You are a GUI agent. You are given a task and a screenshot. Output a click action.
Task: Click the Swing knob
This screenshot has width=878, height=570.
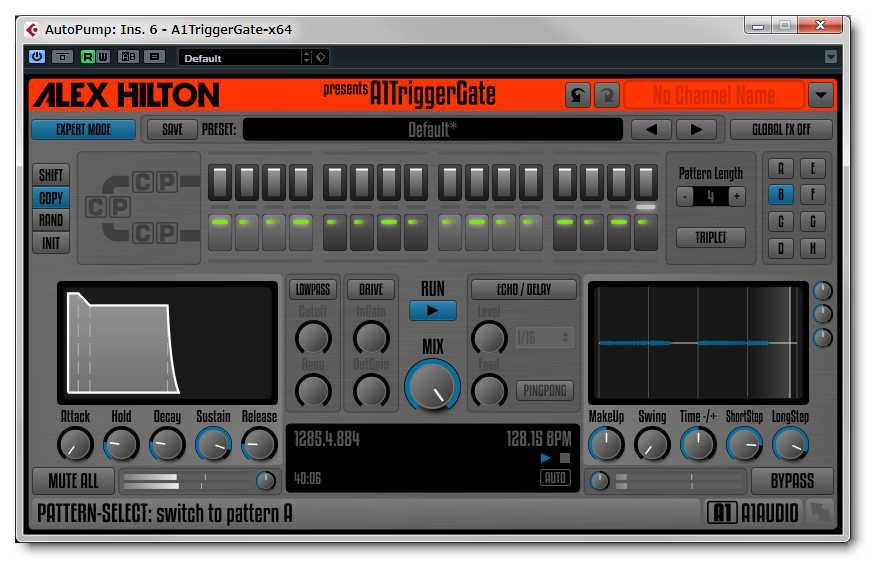tap(652, 445)
